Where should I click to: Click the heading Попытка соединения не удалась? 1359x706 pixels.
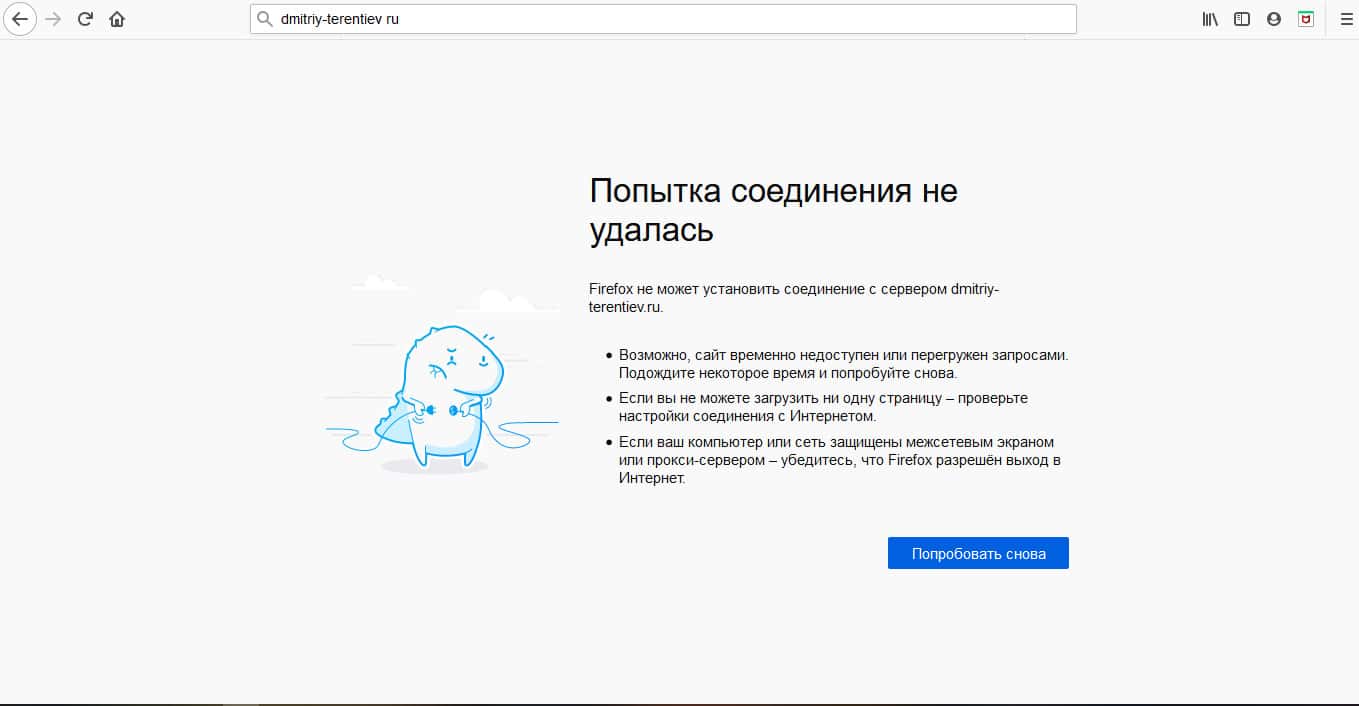click(x=774, y=210)
